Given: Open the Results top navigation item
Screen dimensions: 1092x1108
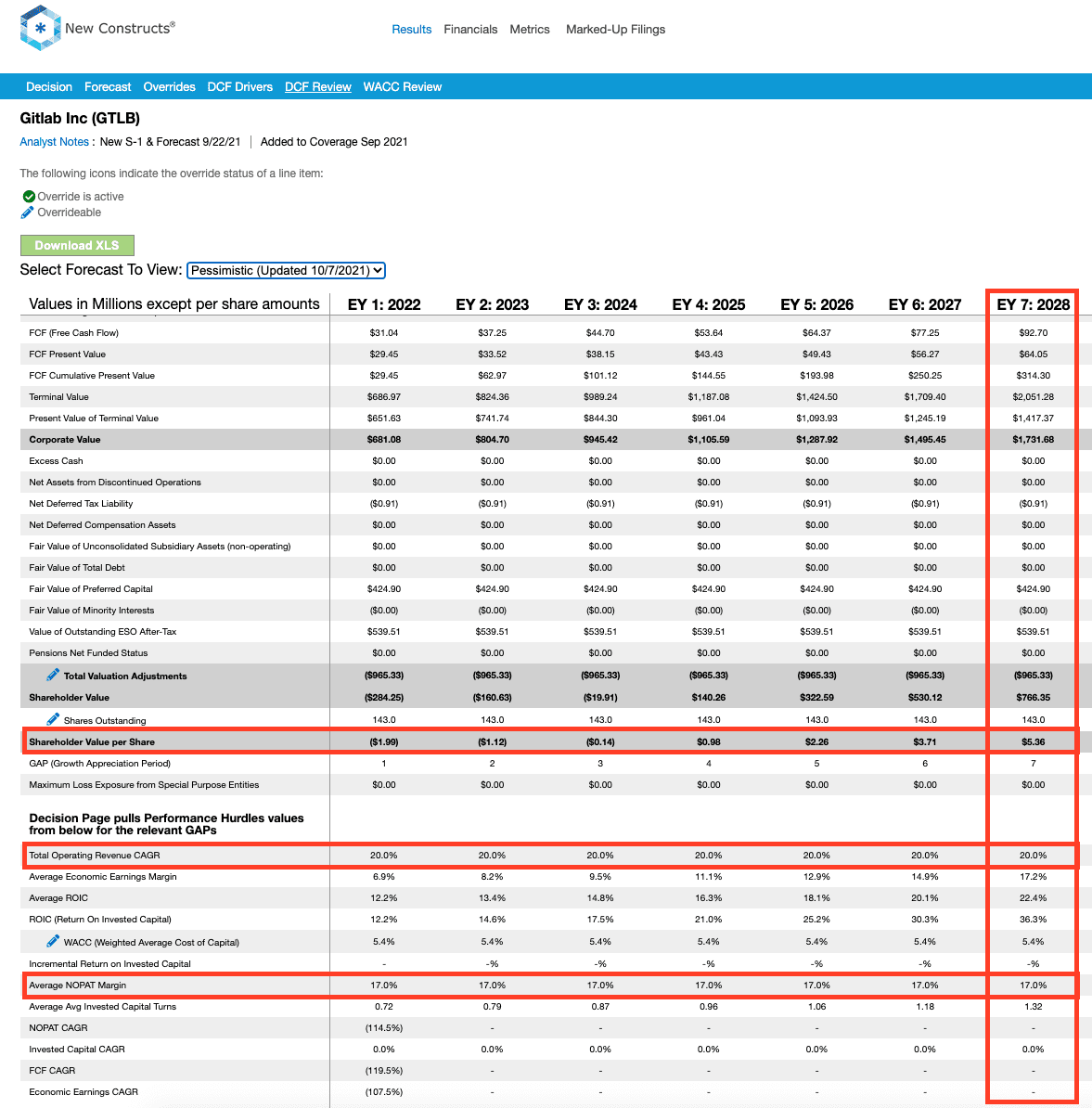Looking at the screenshot, I should [412, 29].
